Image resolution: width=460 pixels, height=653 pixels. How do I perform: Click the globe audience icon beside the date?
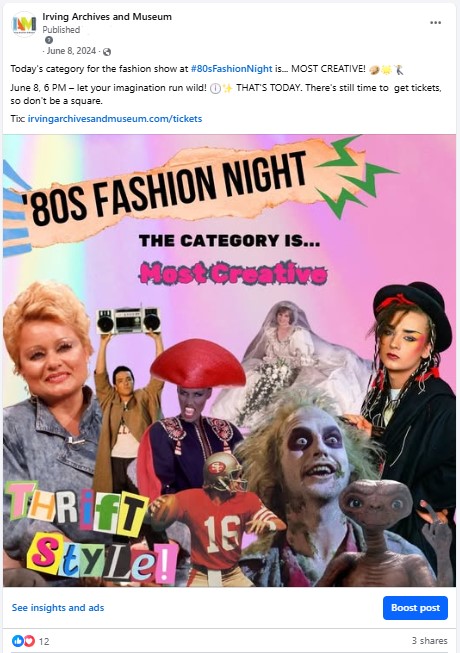(107, 52)
